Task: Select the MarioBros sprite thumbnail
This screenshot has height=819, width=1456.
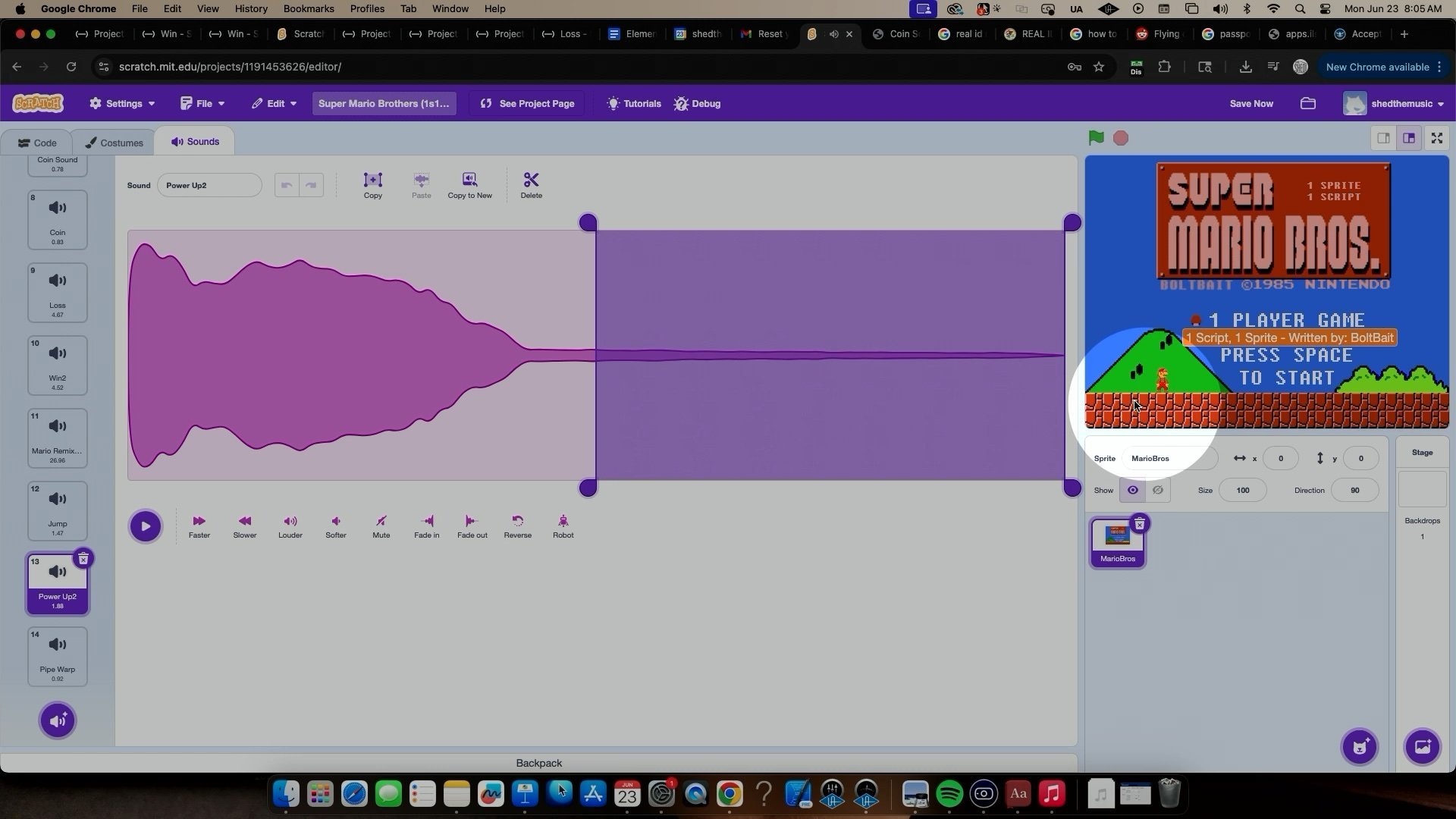Action: pyautogui.click(x=1117, y=543)
